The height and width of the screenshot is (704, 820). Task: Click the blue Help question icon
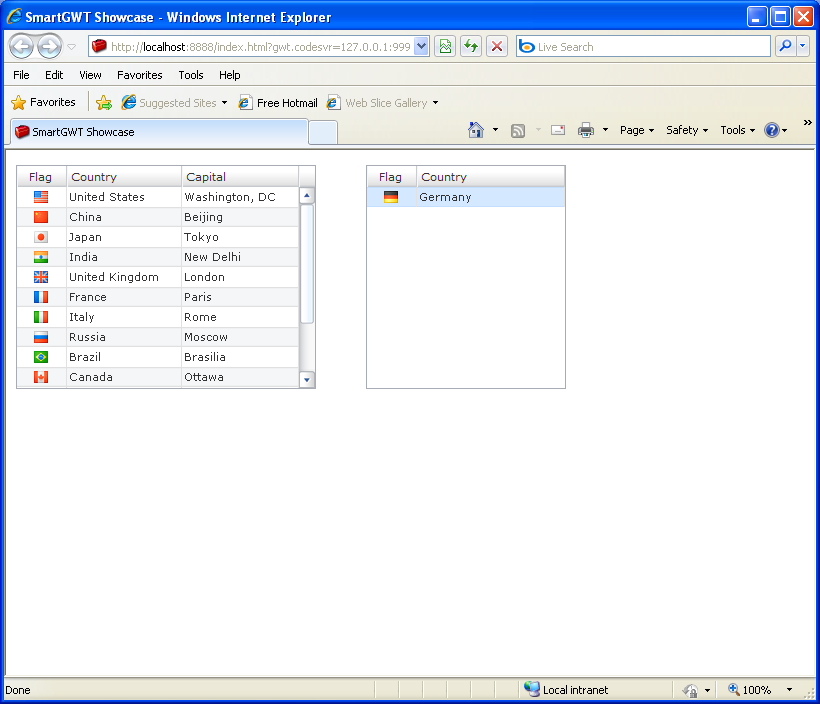(772, 130)
